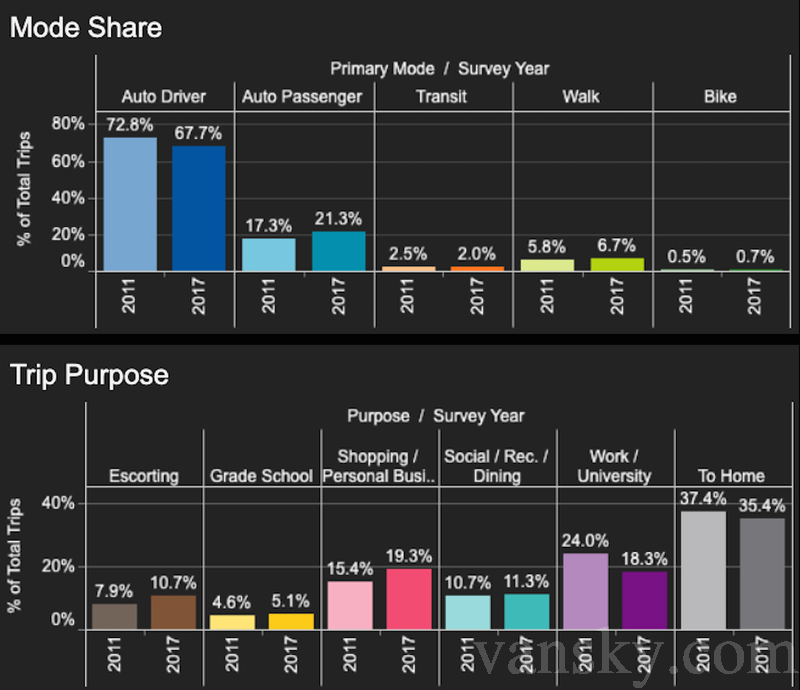Click the Auto Driver 2011 light blue bar
This screenshot has height=690, width=800.
(x=130, y=204)
